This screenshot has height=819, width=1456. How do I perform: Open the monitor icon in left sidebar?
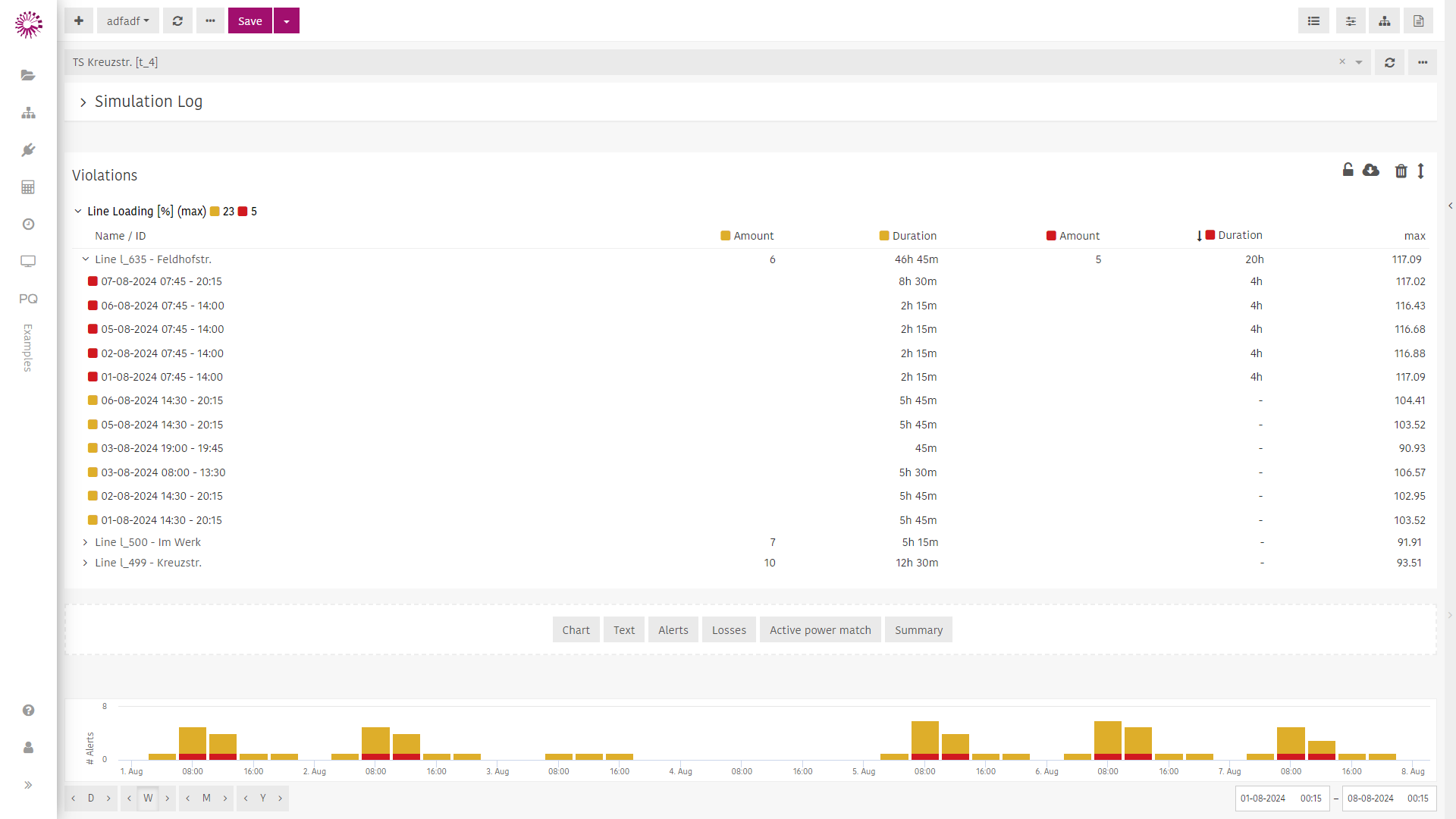28,261
